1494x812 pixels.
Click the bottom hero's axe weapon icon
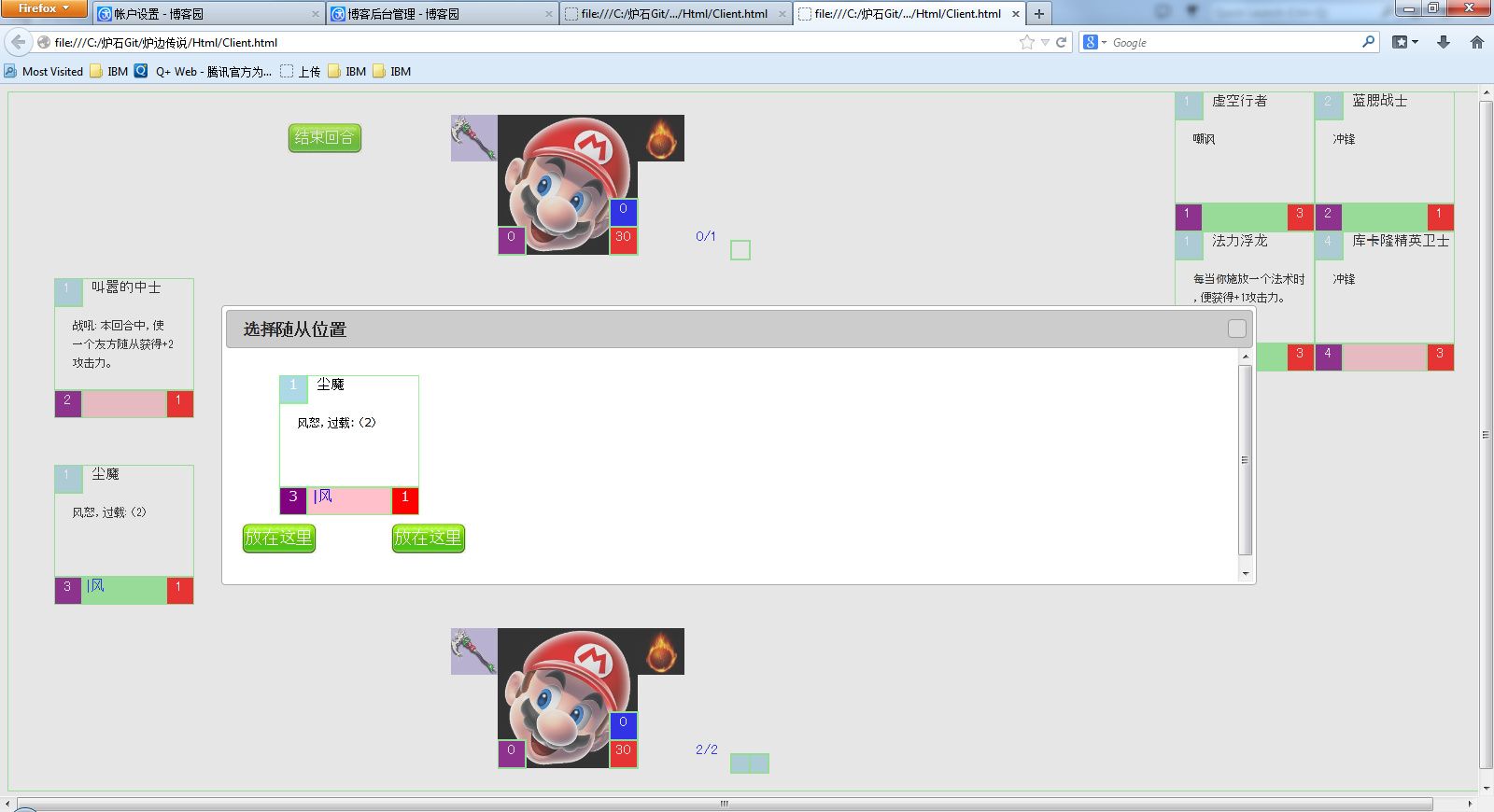tap(474, 651)
